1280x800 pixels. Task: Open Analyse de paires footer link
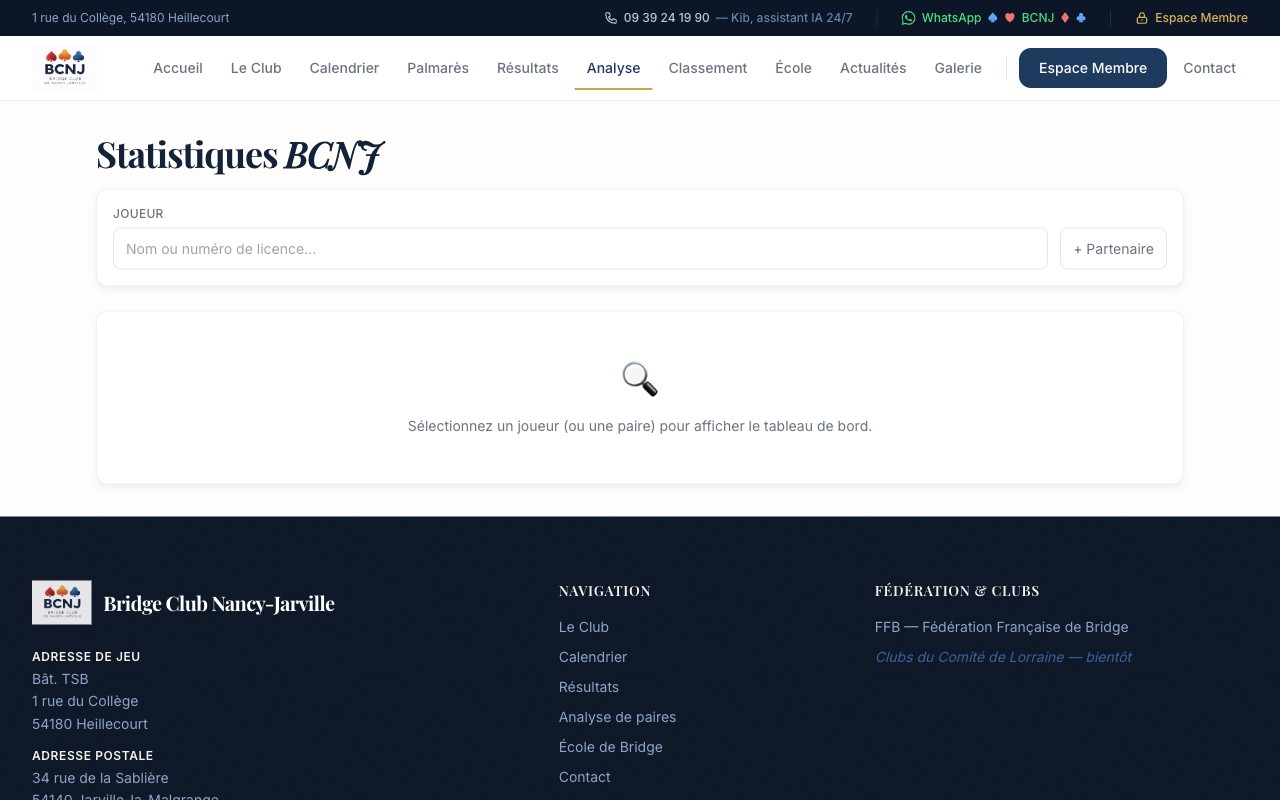pyautogui.click(x=617, y=717)
